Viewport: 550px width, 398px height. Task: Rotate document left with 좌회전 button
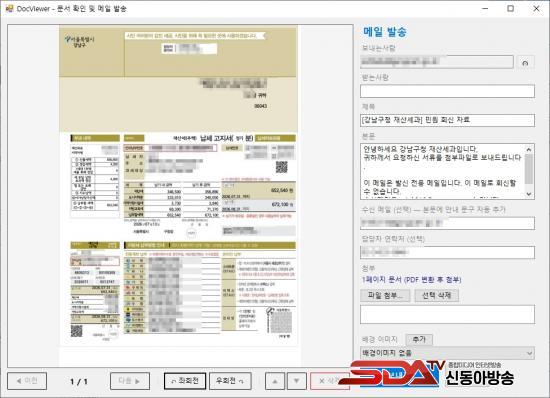[x=185, y=381]
